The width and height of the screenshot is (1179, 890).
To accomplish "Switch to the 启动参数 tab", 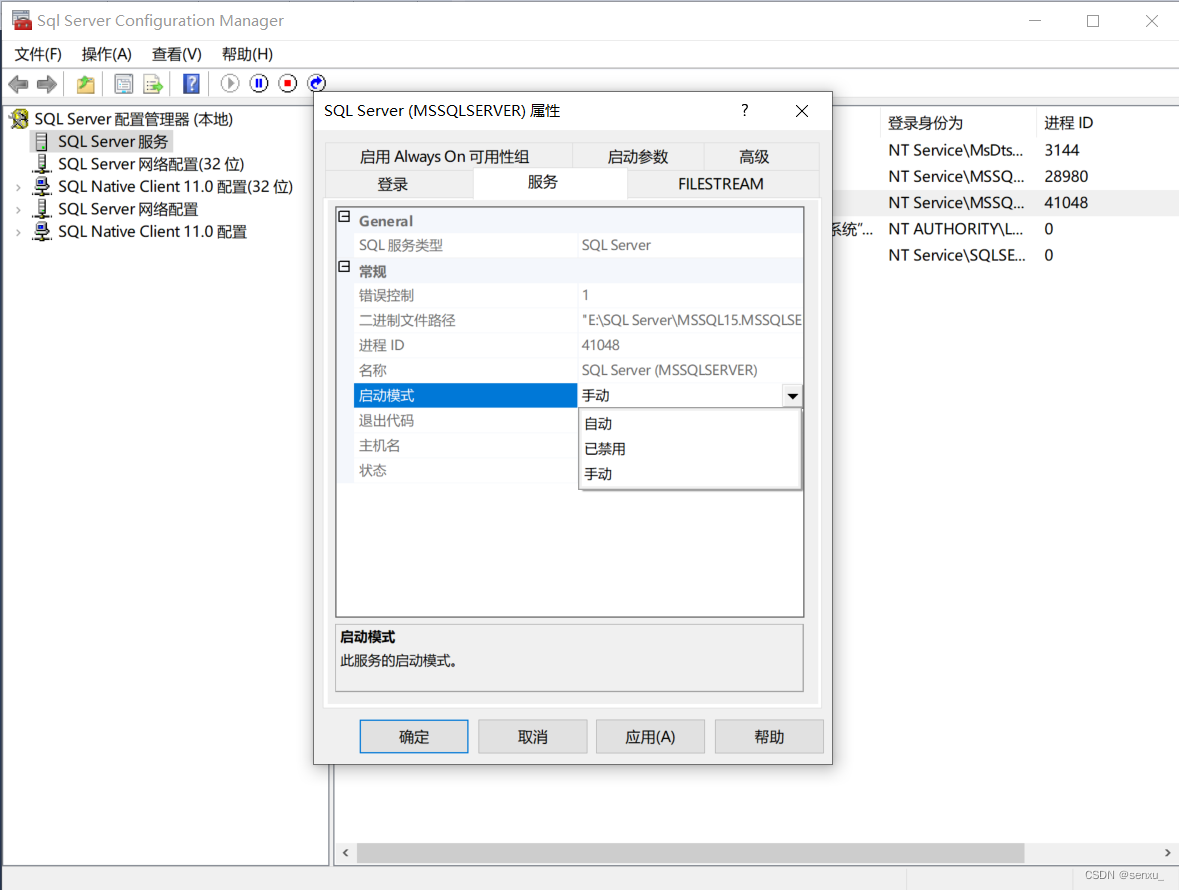I will (638, 156).
